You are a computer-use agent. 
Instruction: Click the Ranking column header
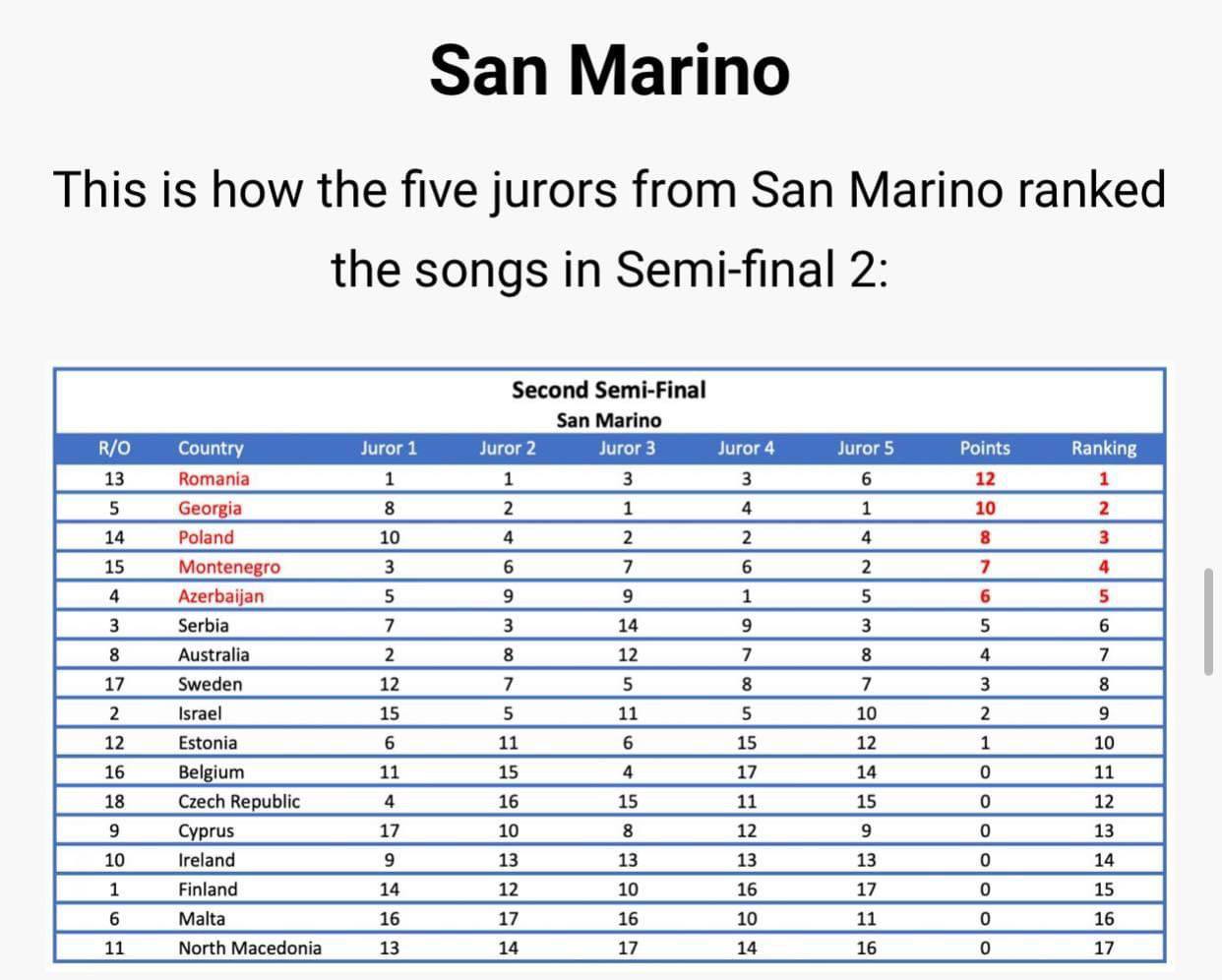click(x=1104, y=448)
